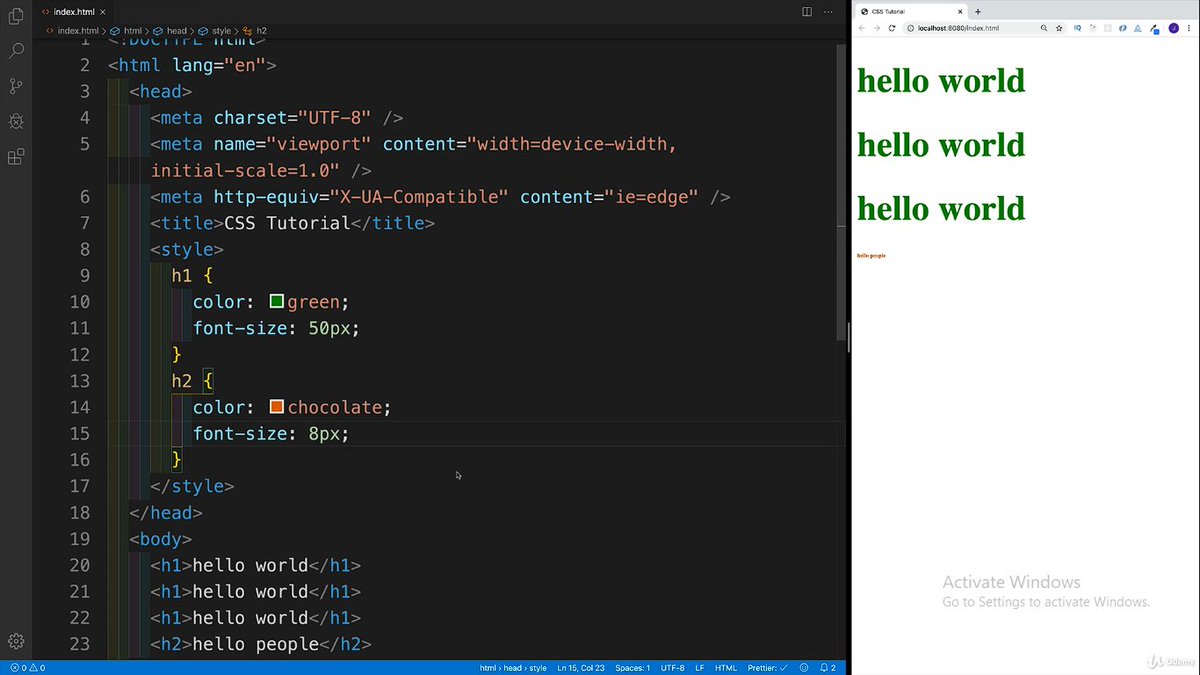
Task: Click the meta charset UTF-8 line
Action: click(277, 117)
